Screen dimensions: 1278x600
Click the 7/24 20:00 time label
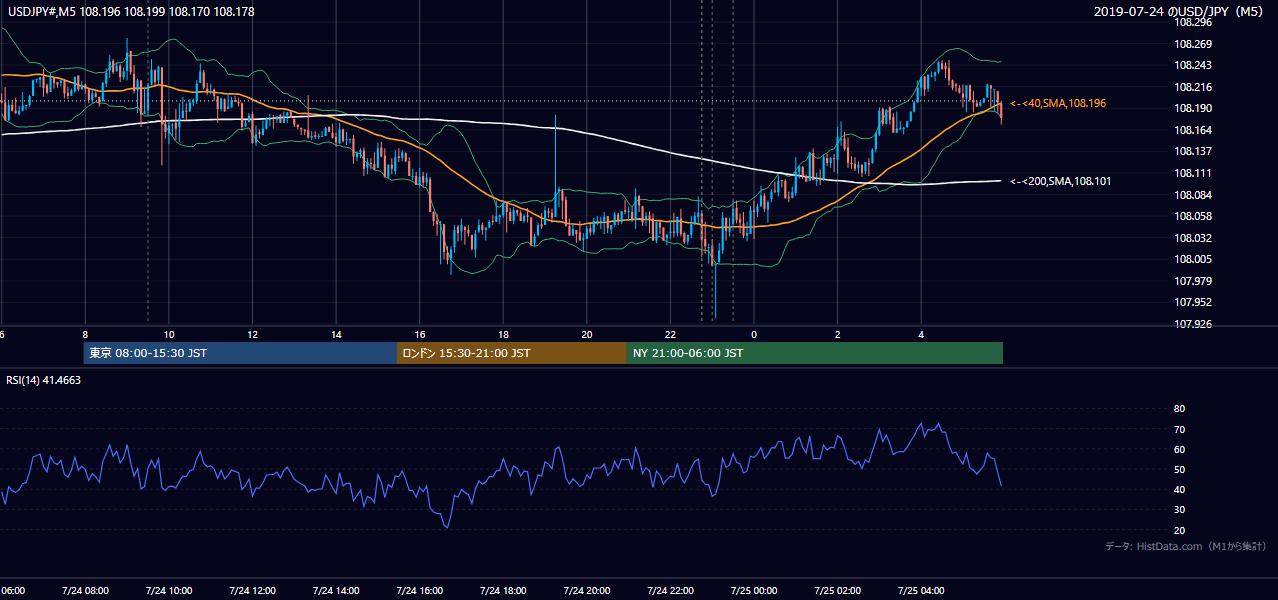click(x=587, y=591)
